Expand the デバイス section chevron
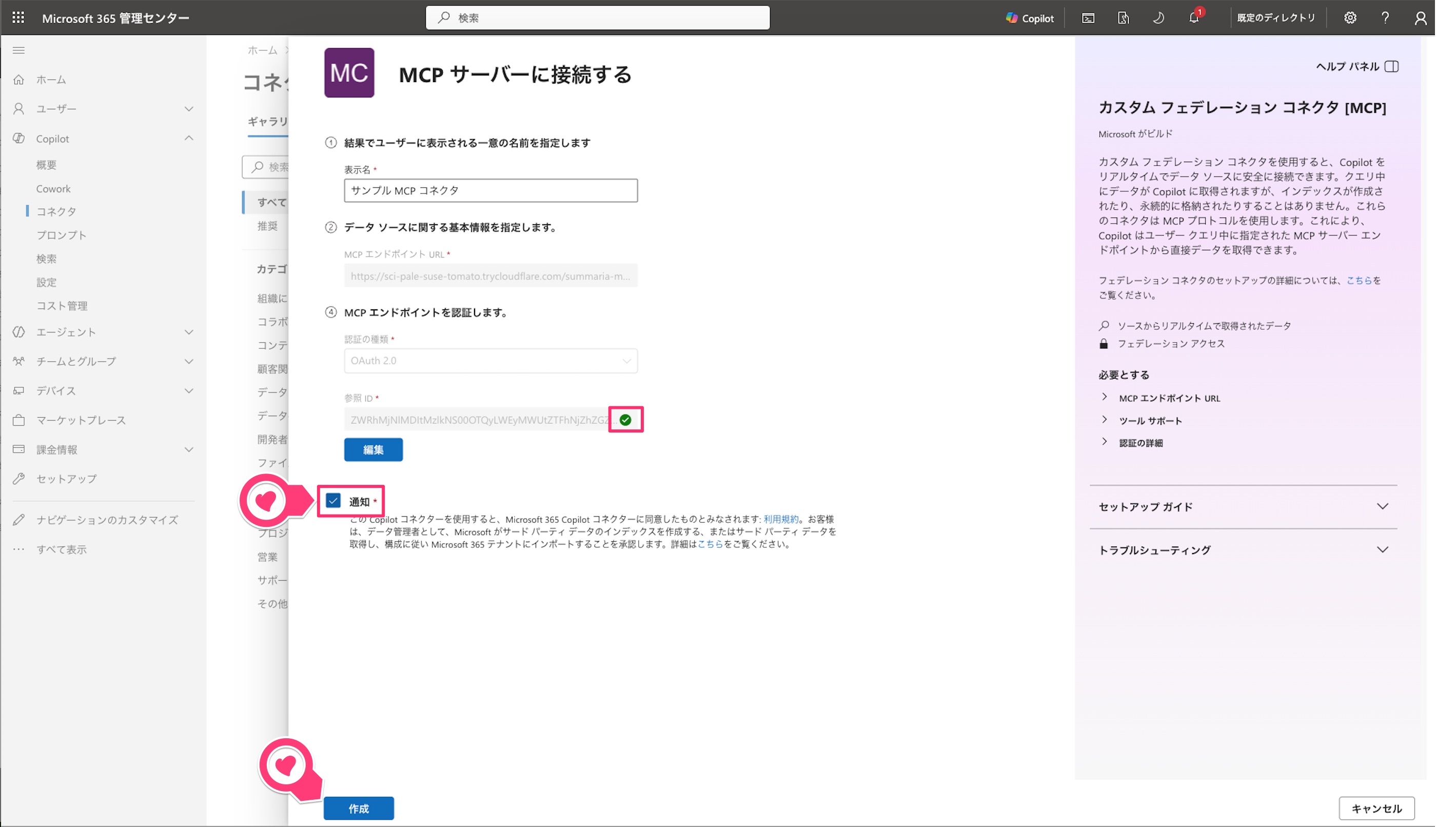The height and width of the screenshot is (827, 1456). coord(189,391)
